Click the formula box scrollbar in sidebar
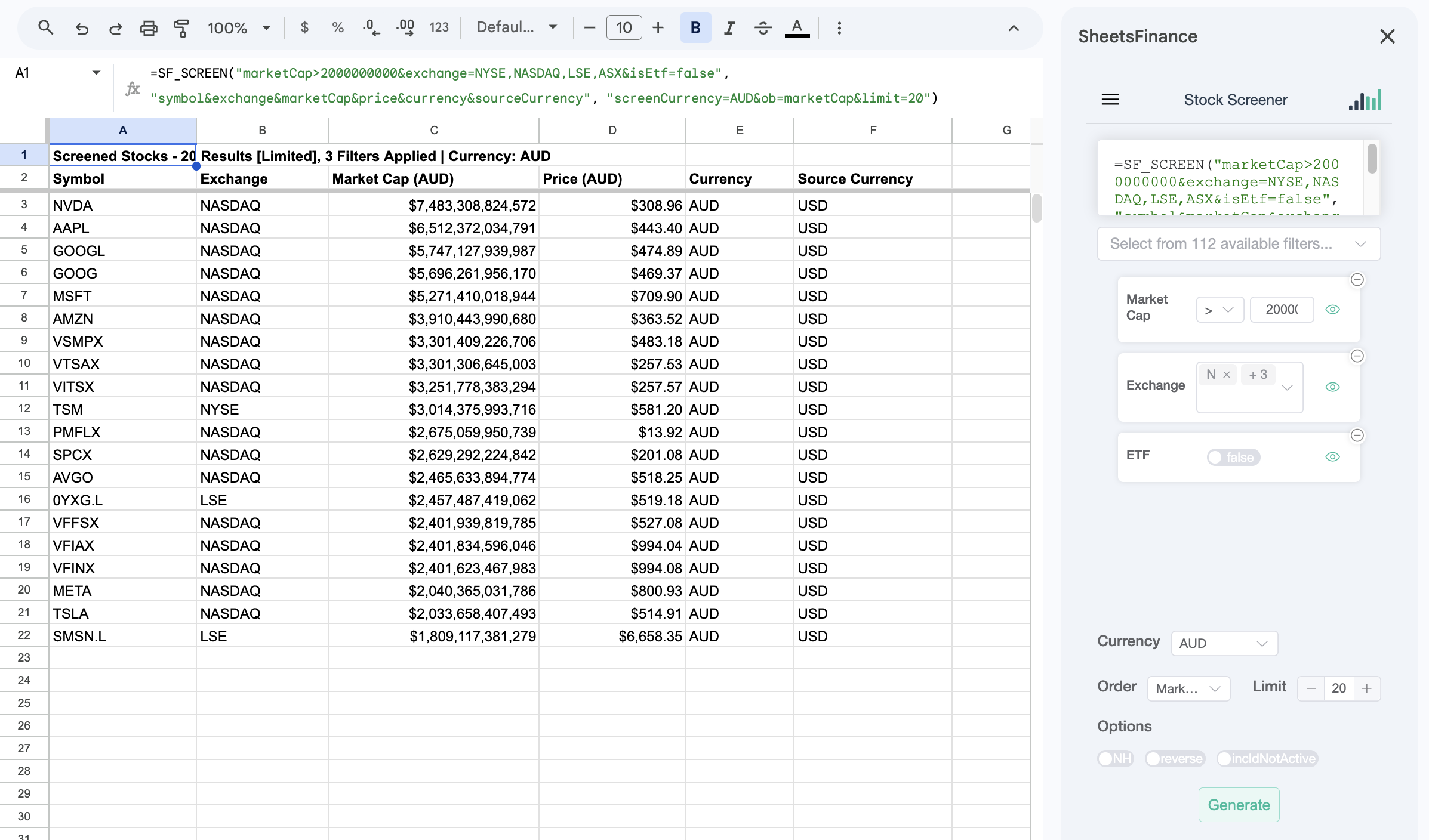This screenshot has width=1429, height=840. [x=1372, y=159]
